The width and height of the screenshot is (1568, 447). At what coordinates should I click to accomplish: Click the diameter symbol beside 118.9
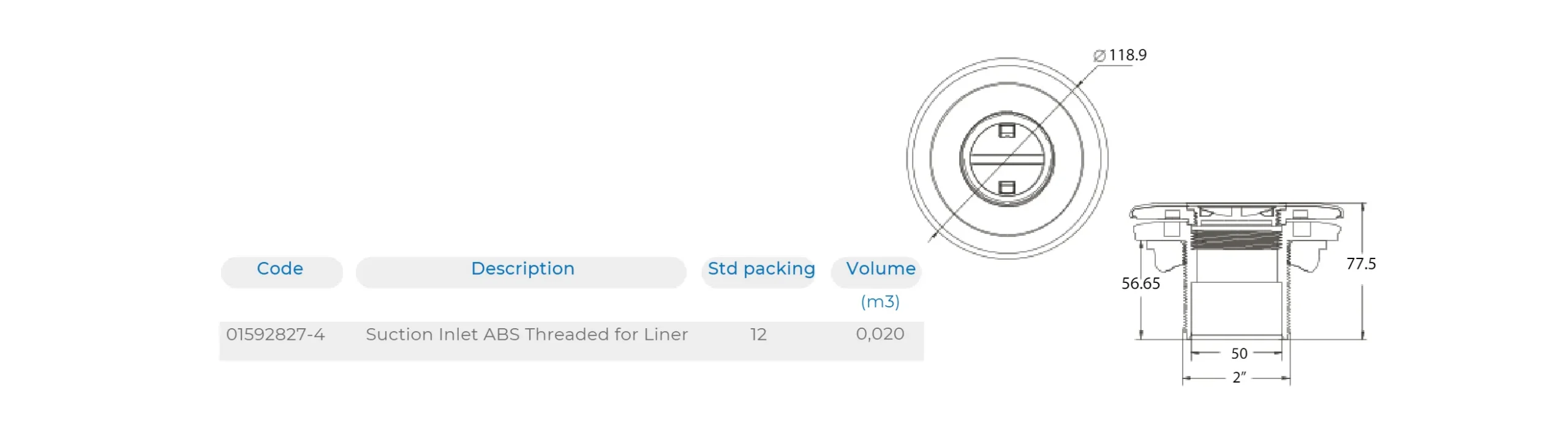point(1099,56)
